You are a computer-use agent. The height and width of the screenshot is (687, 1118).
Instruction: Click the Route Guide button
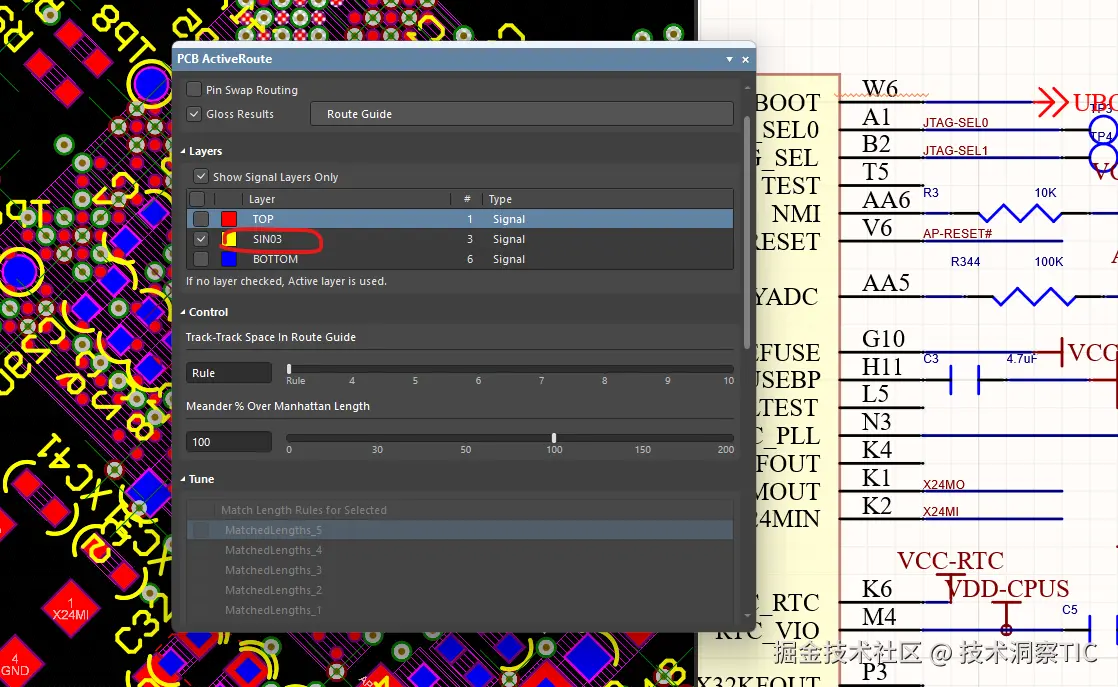coord(522,114)
